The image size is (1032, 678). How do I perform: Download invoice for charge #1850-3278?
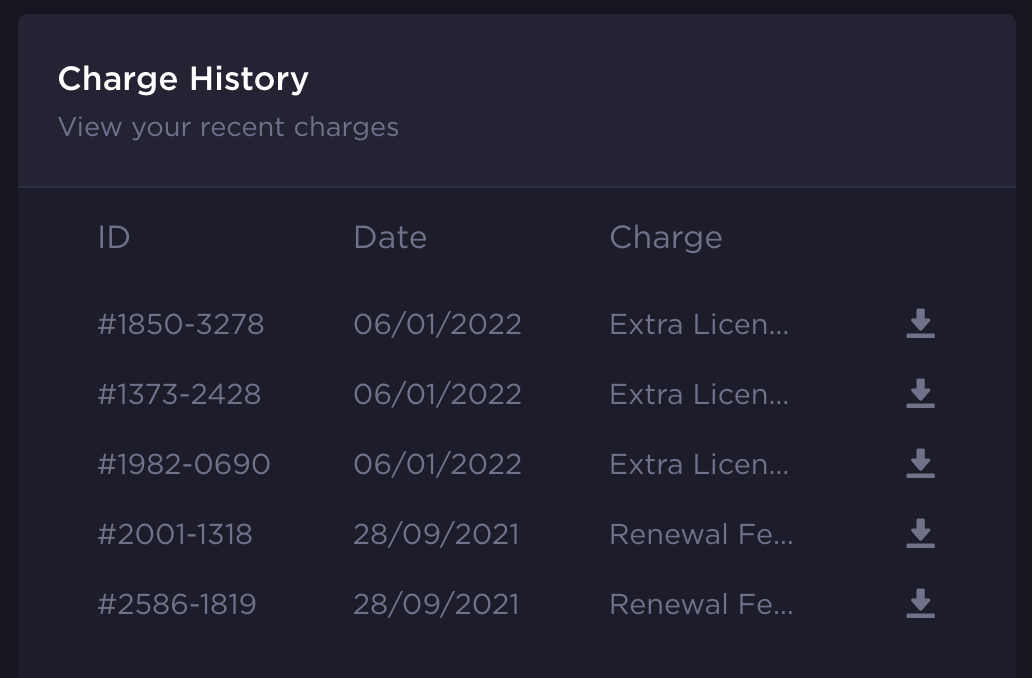(920, 323)
